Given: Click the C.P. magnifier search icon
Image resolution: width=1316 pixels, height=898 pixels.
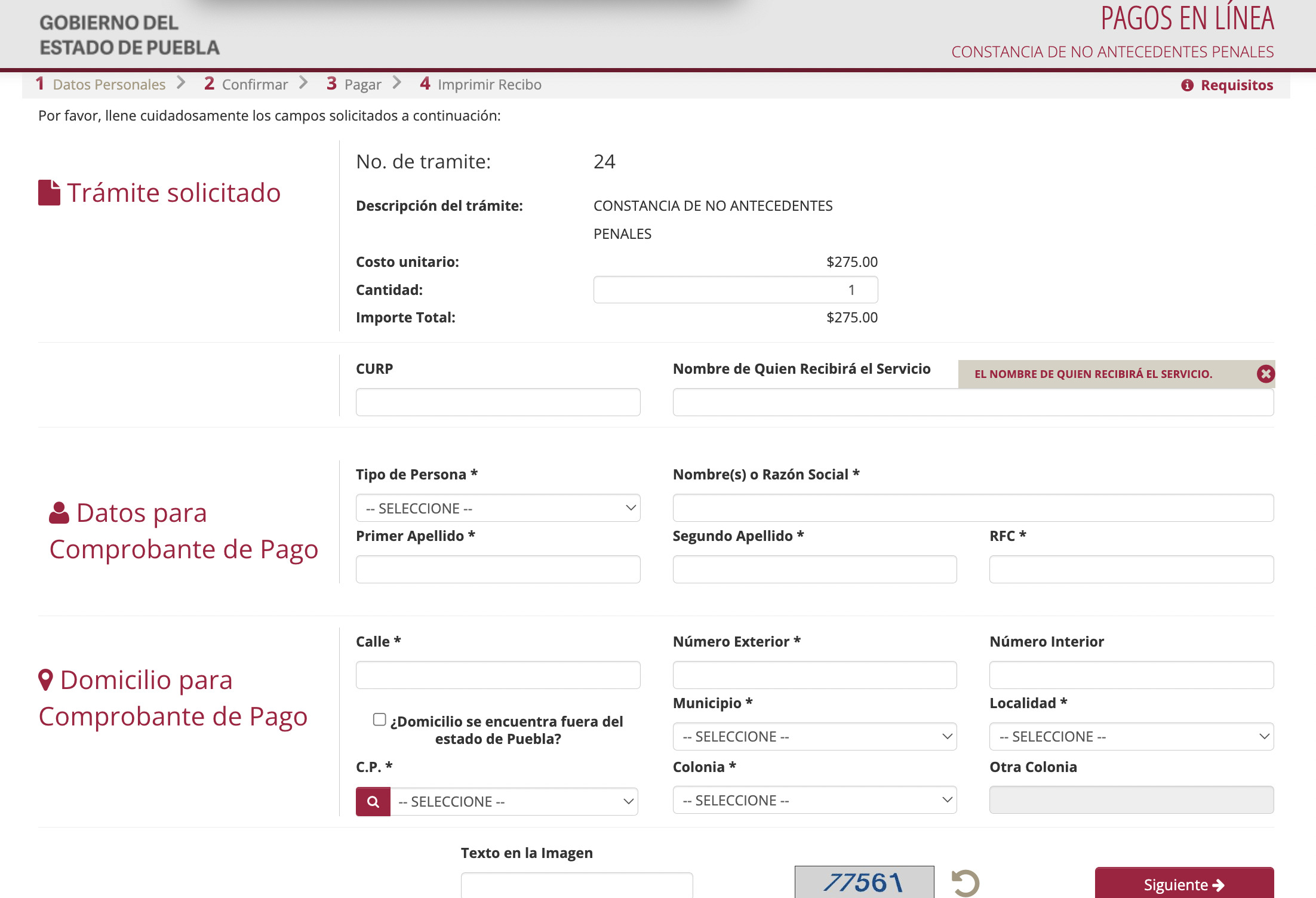Looking at the screenshot, I should click(373, 801).
